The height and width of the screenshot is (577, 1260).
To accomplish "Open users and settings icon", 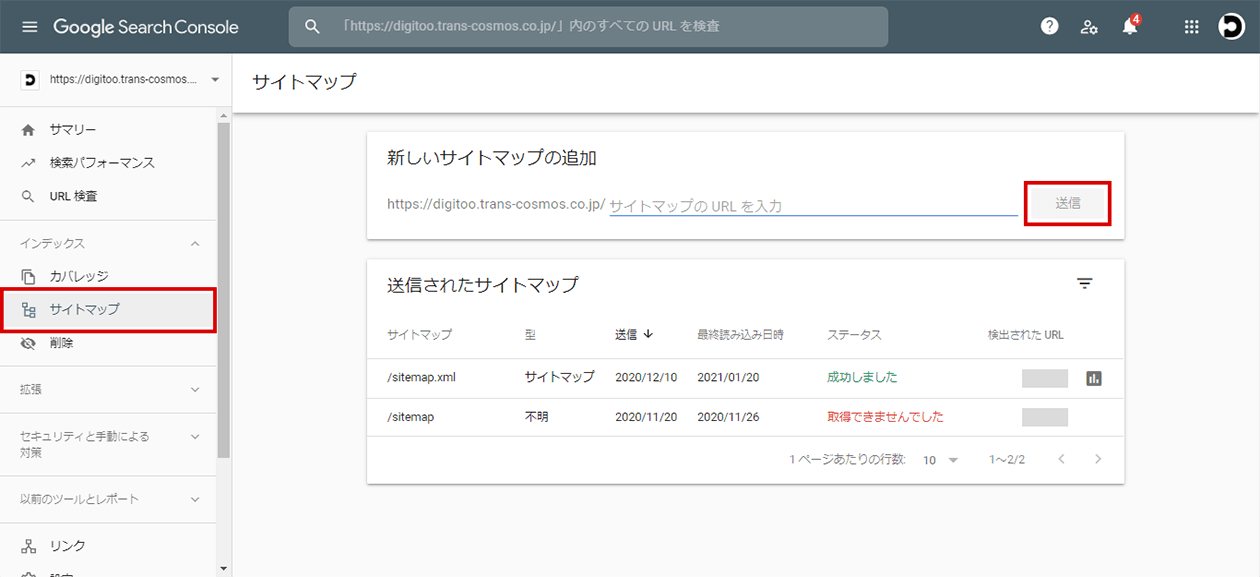I will point(1089,27).
